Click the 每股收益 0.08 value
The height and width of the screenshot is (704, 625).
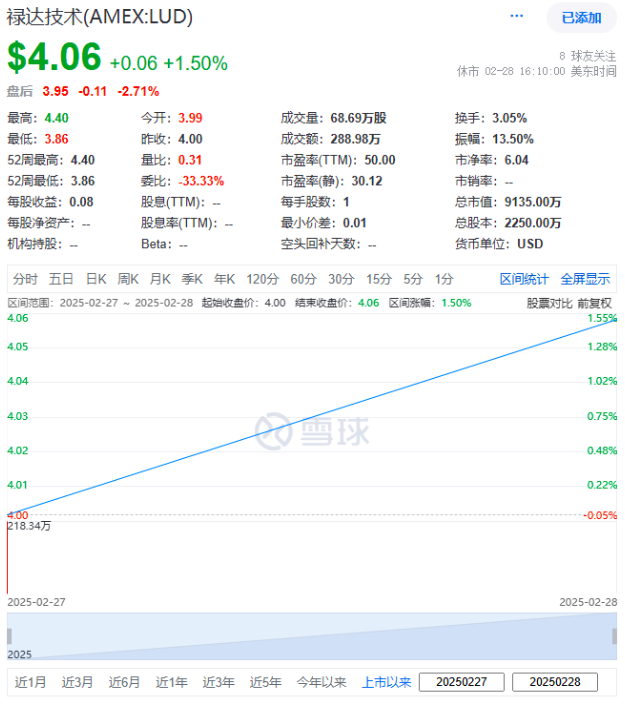[x=81, y=202]
